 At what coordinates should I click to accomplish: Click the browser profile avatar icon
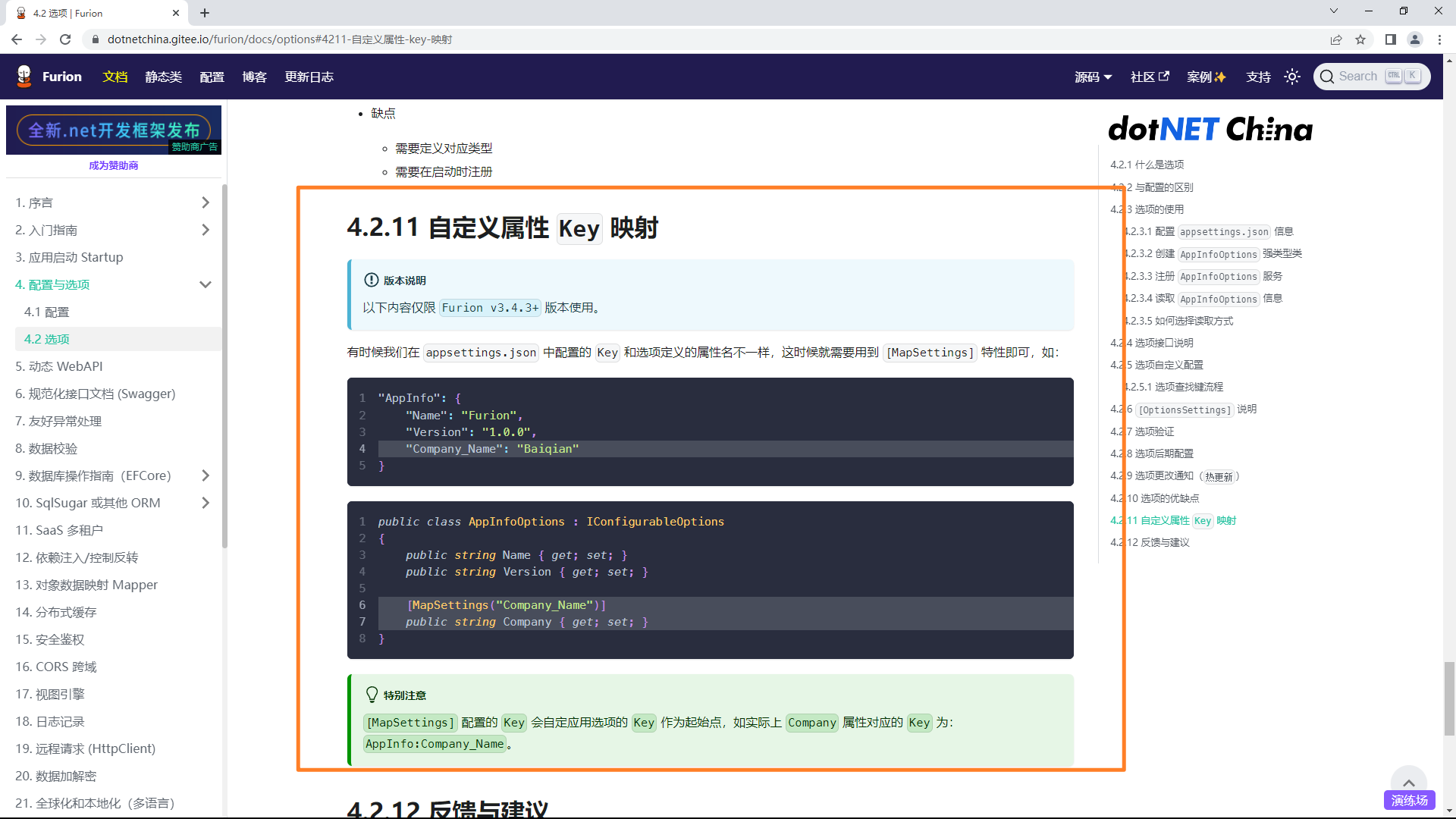pos(1415,39)
